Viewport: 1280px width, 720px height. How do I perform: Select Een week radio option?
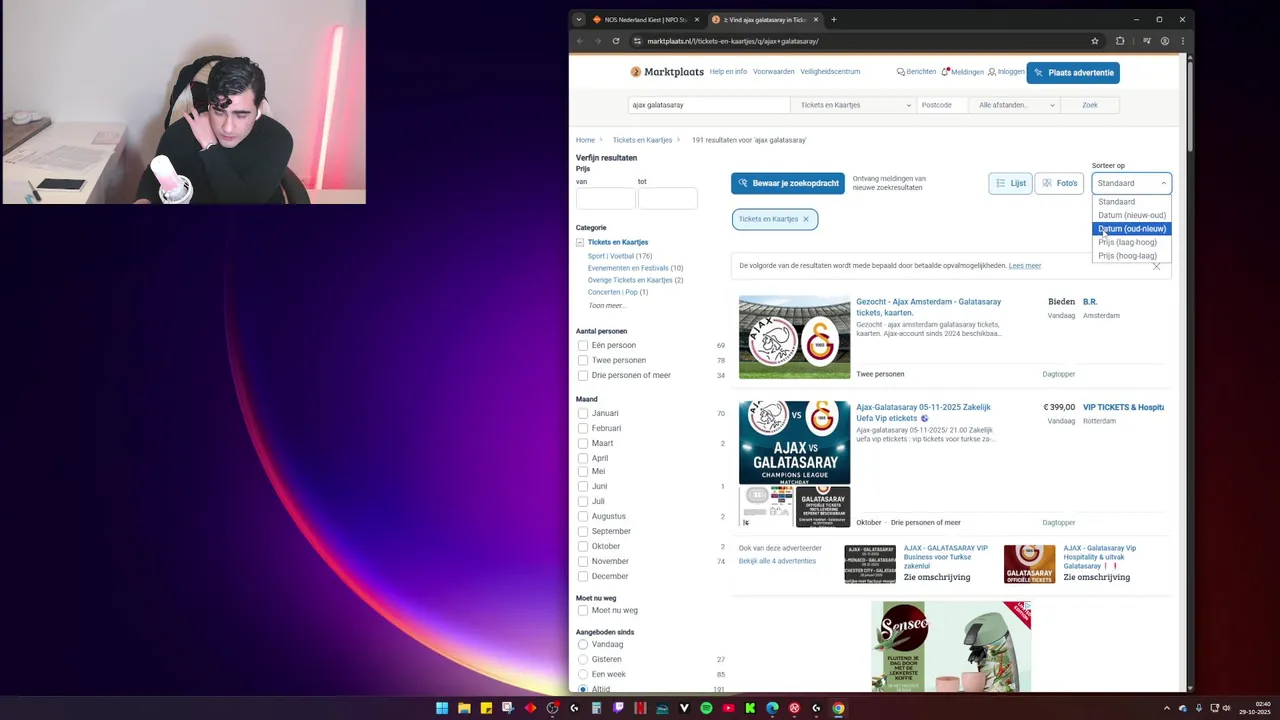(x=583, y=674)
